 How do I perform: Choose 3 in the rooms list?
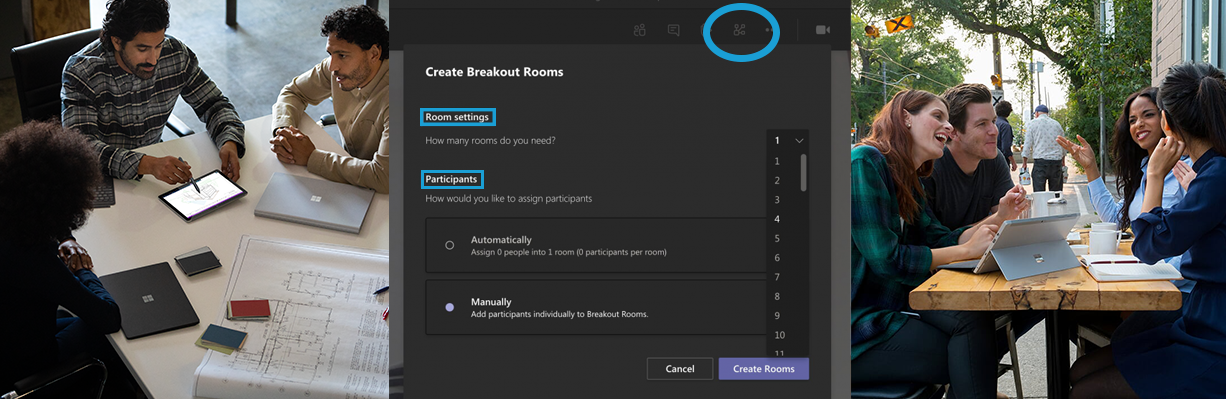coord(777,200)
